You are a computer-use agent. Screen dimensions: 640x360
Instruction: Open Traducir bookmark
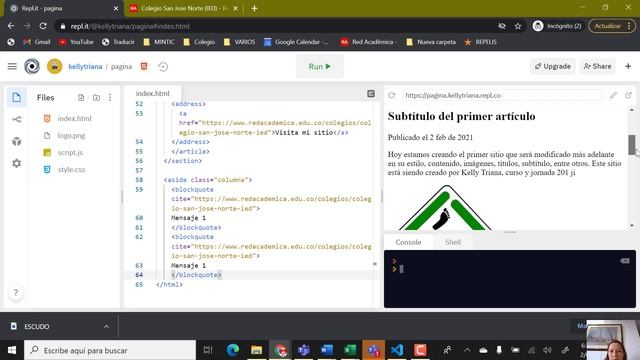[118, 42]
